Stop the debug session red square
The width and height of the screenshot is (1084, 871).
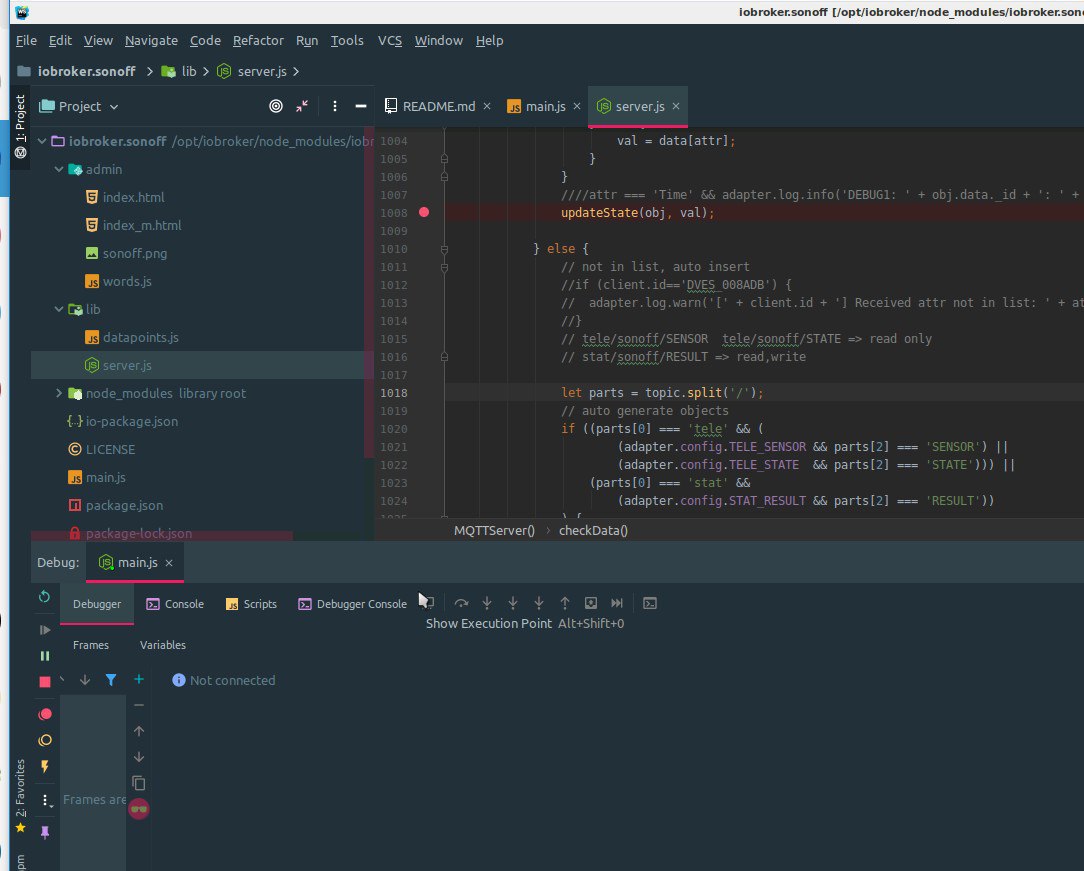45,682
